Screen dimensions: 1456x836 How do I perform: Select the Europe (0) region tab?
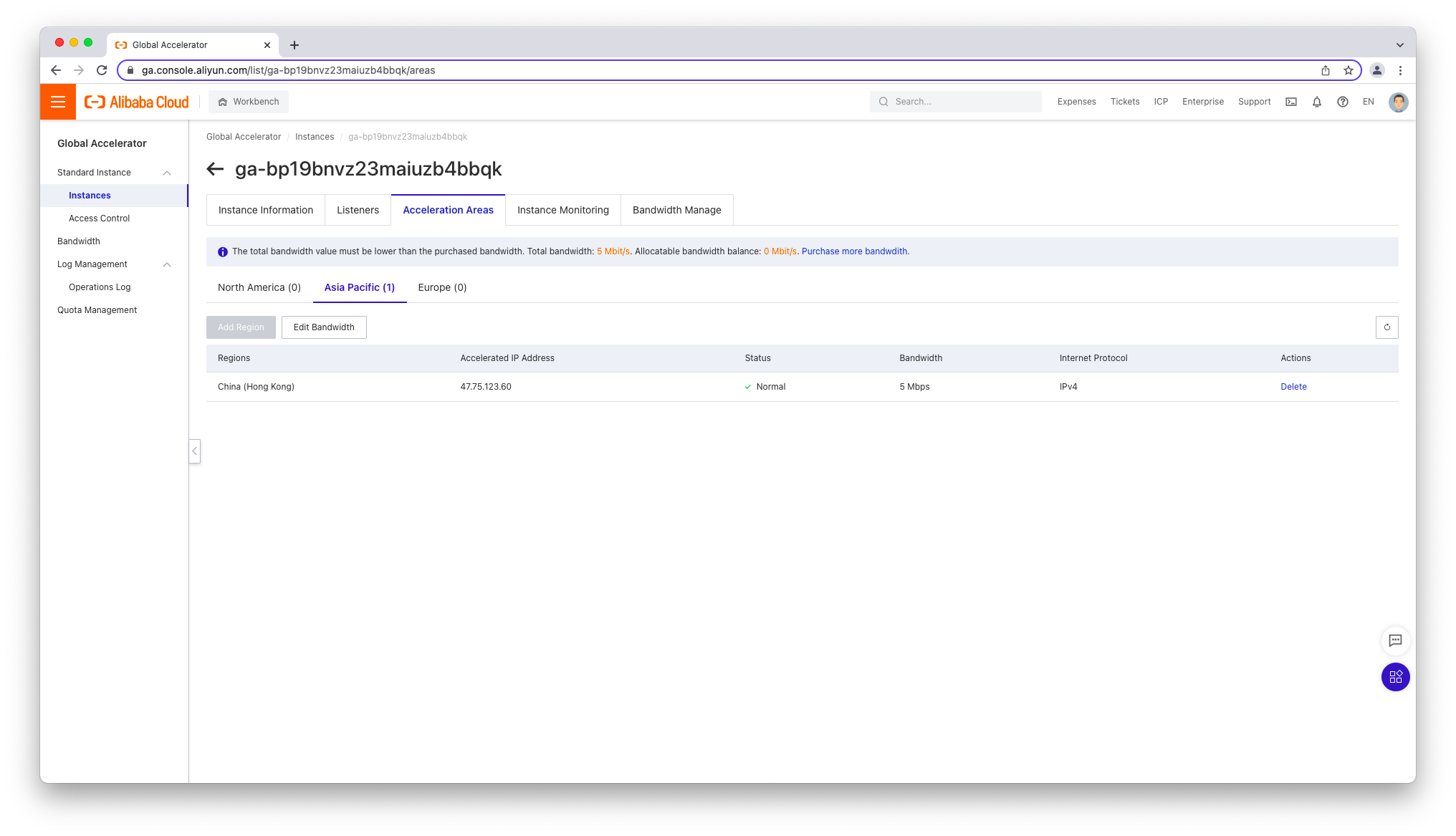[442, 287]
